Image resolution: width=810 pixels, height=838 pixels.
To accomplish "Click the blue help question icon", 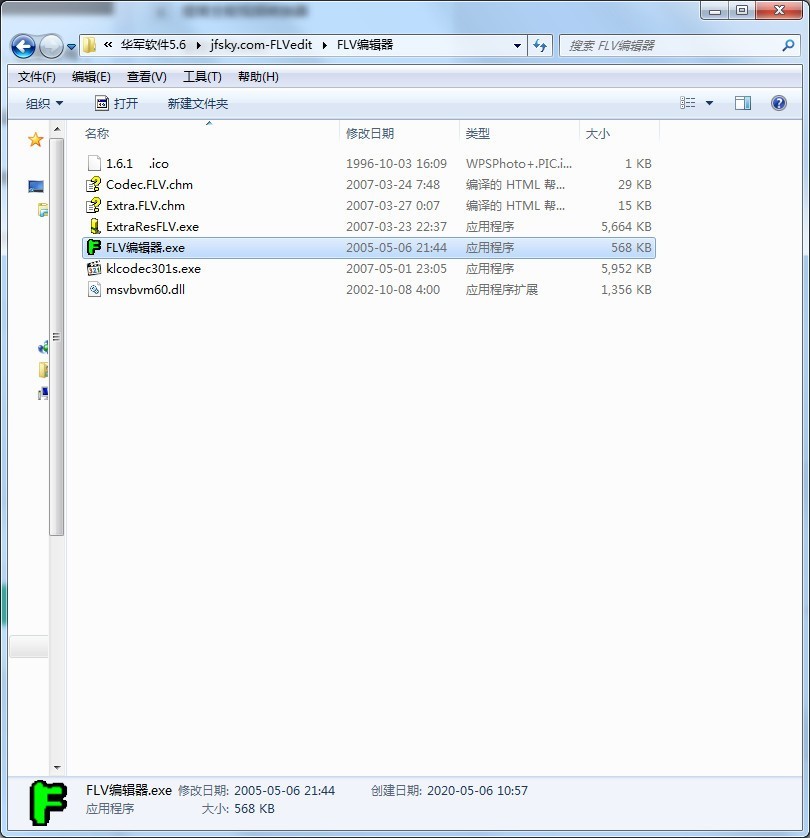I will 779,103.
